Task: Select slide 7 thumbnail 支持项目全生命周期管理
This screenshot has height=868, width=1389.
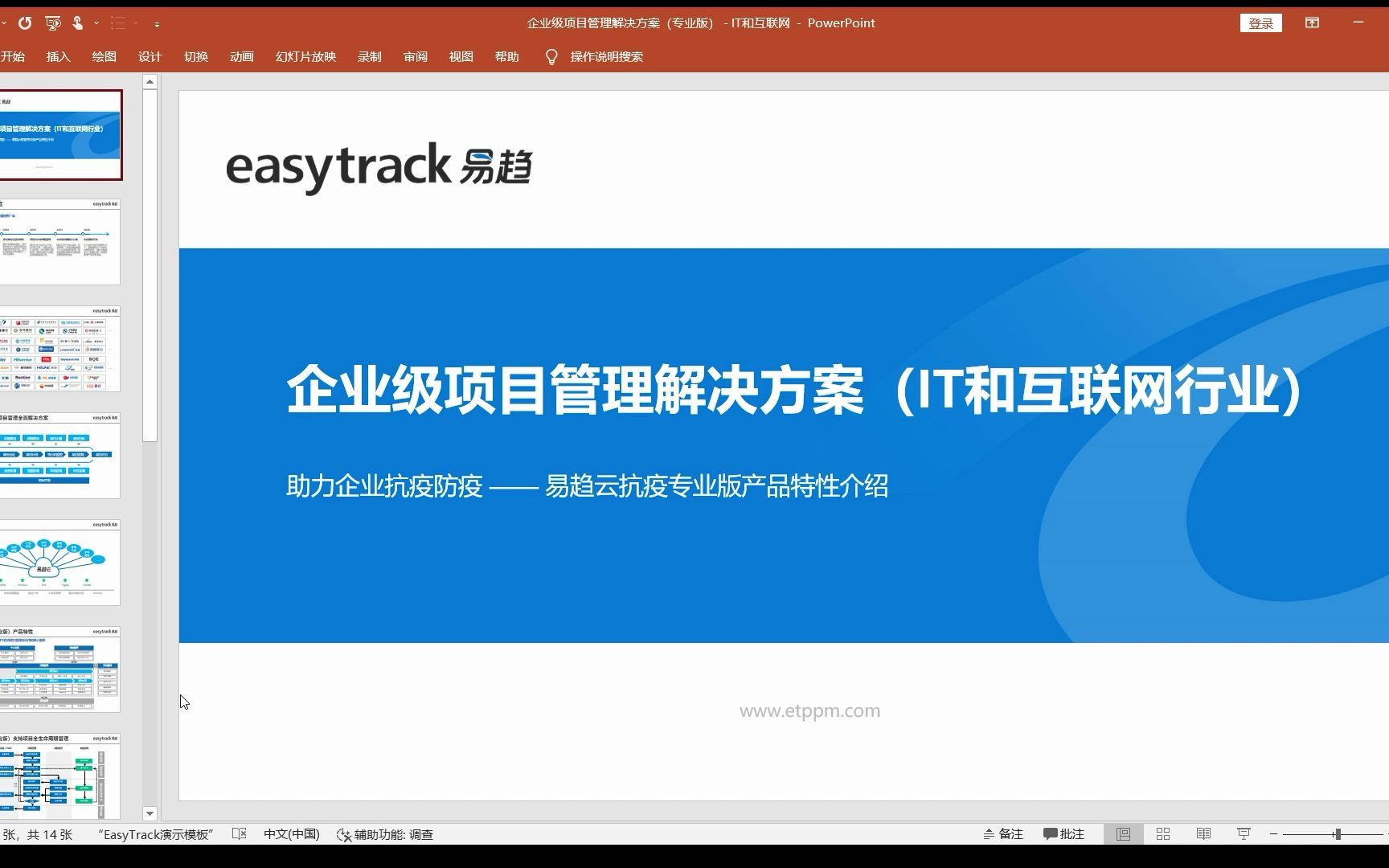Action: [x=59, y=776]
